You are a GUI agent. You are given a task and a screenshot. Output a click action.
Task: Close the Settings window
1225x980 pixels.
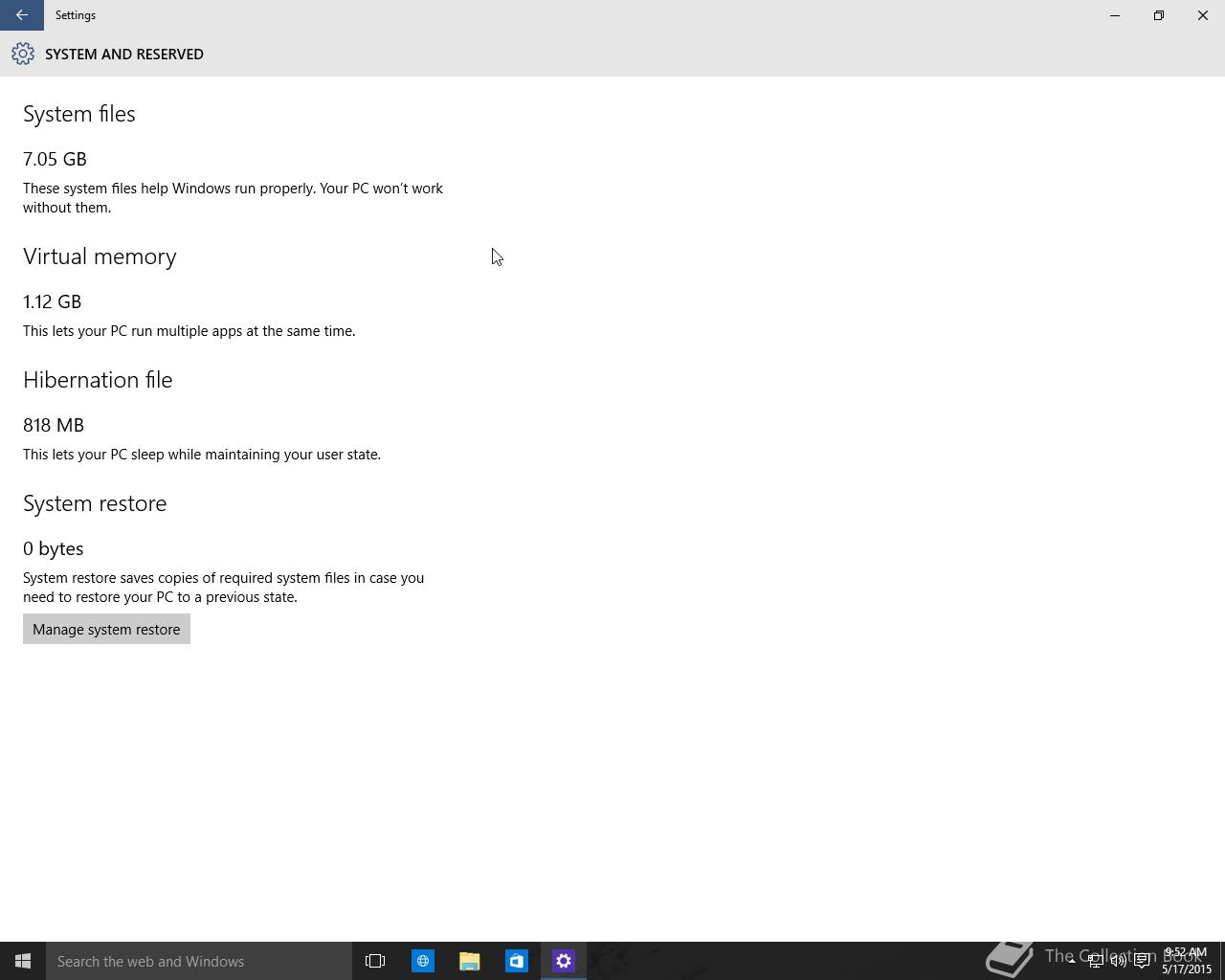click(x=1203, y=15)
